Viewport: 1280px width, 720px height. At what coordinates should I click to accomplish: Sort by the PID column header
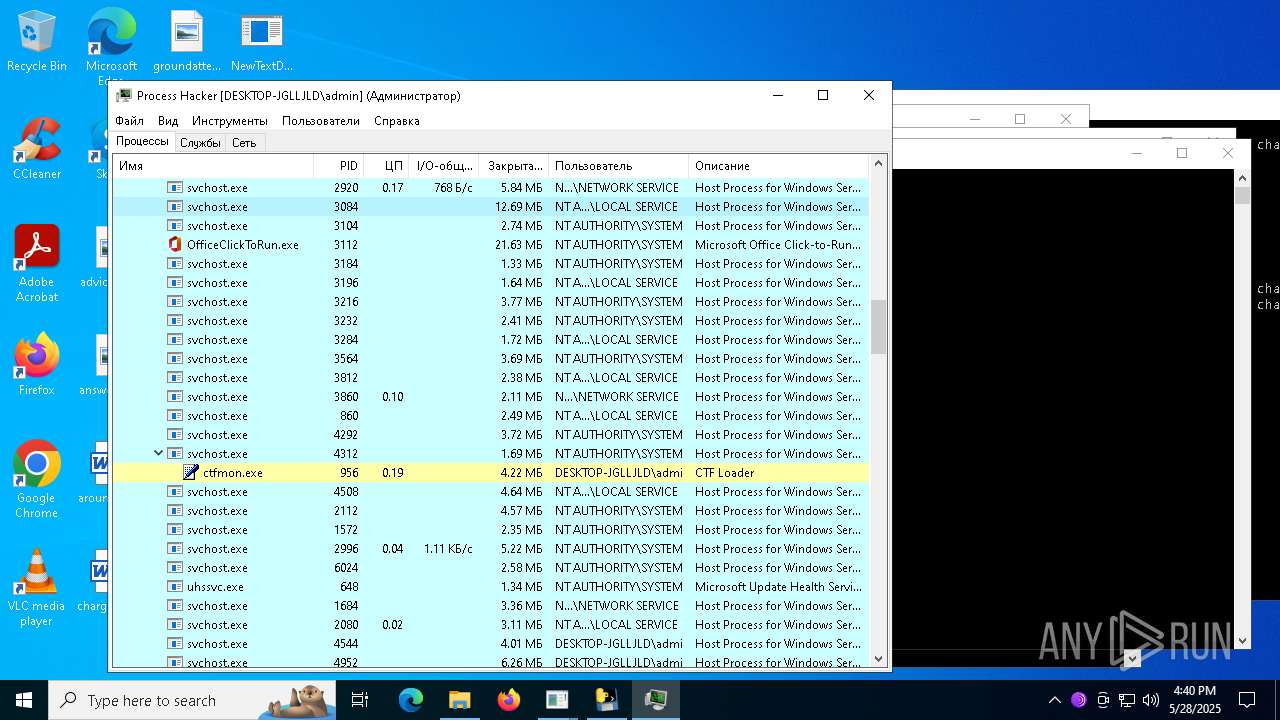pos(338,166)
